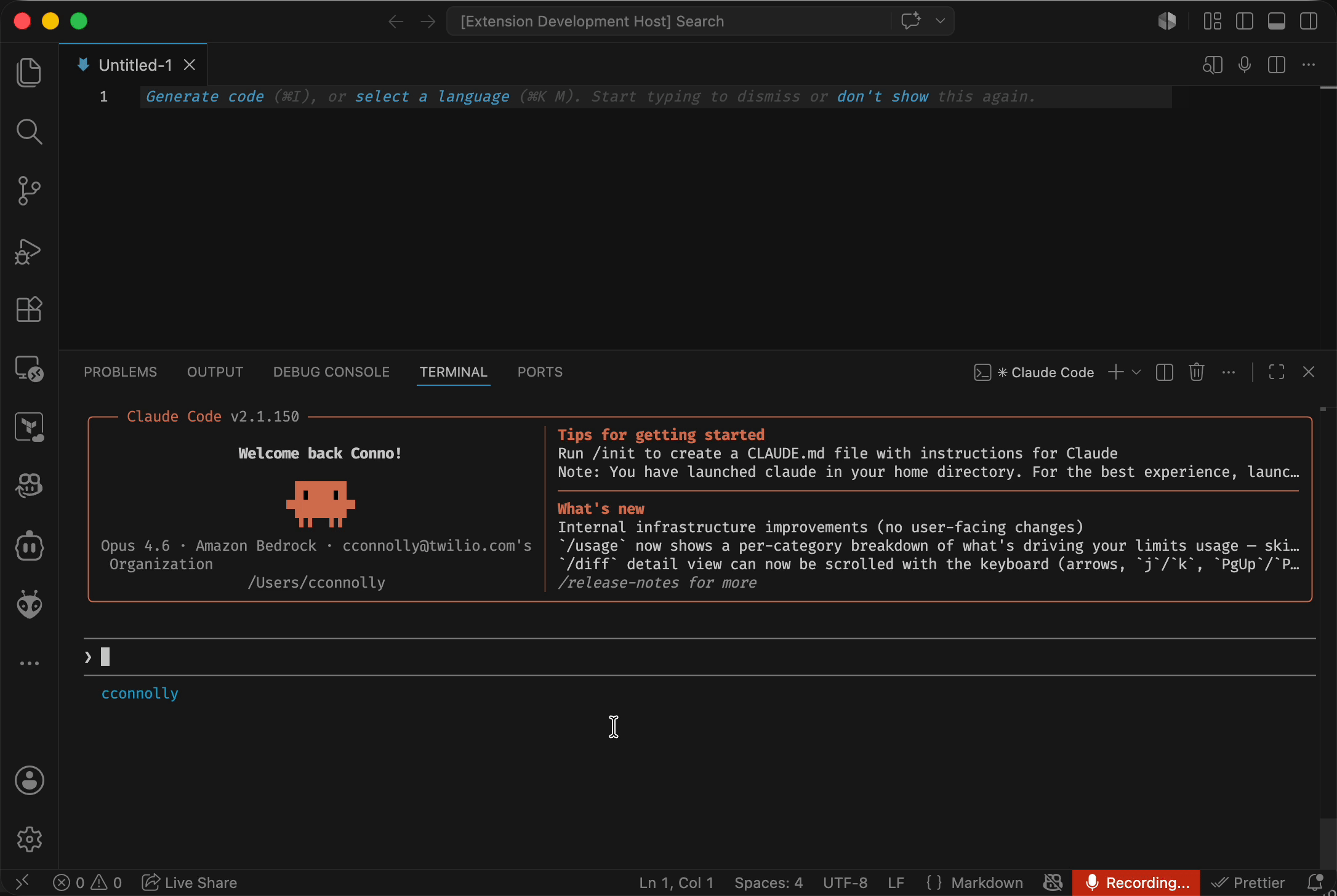
Task: Focus the Claude Code prompt input
Action: pyautogui.click(x=699, y=657)
